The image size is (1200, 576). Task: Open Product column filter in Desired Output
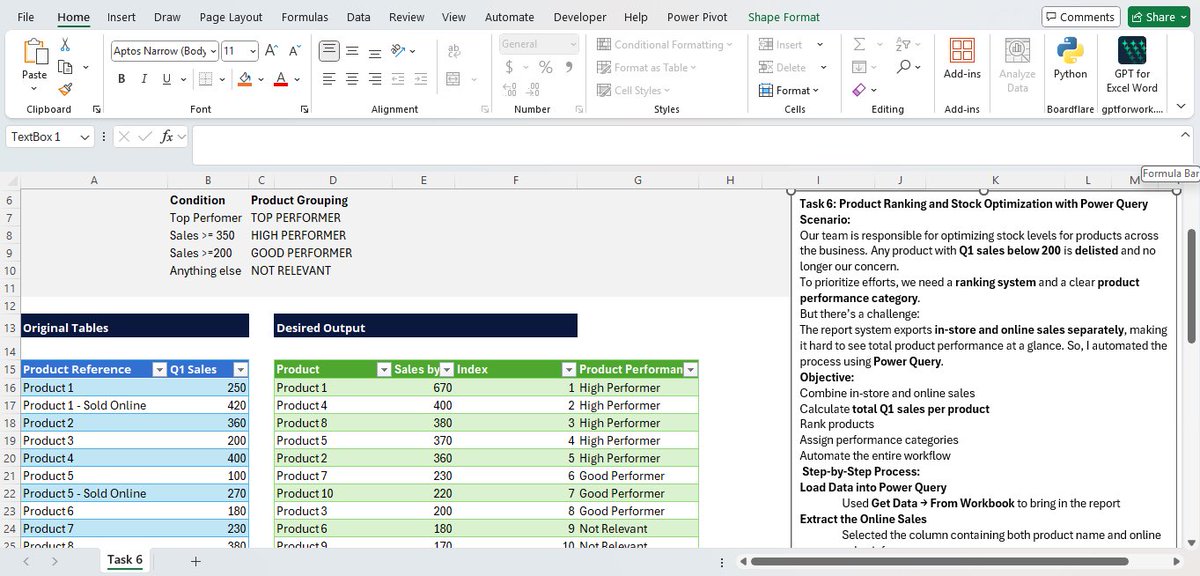384,370
